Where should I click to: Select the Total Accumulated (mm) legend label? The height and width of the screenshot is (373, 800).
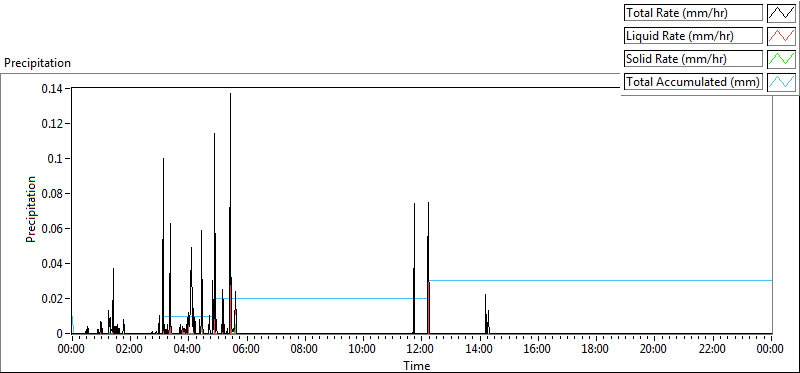693,82
